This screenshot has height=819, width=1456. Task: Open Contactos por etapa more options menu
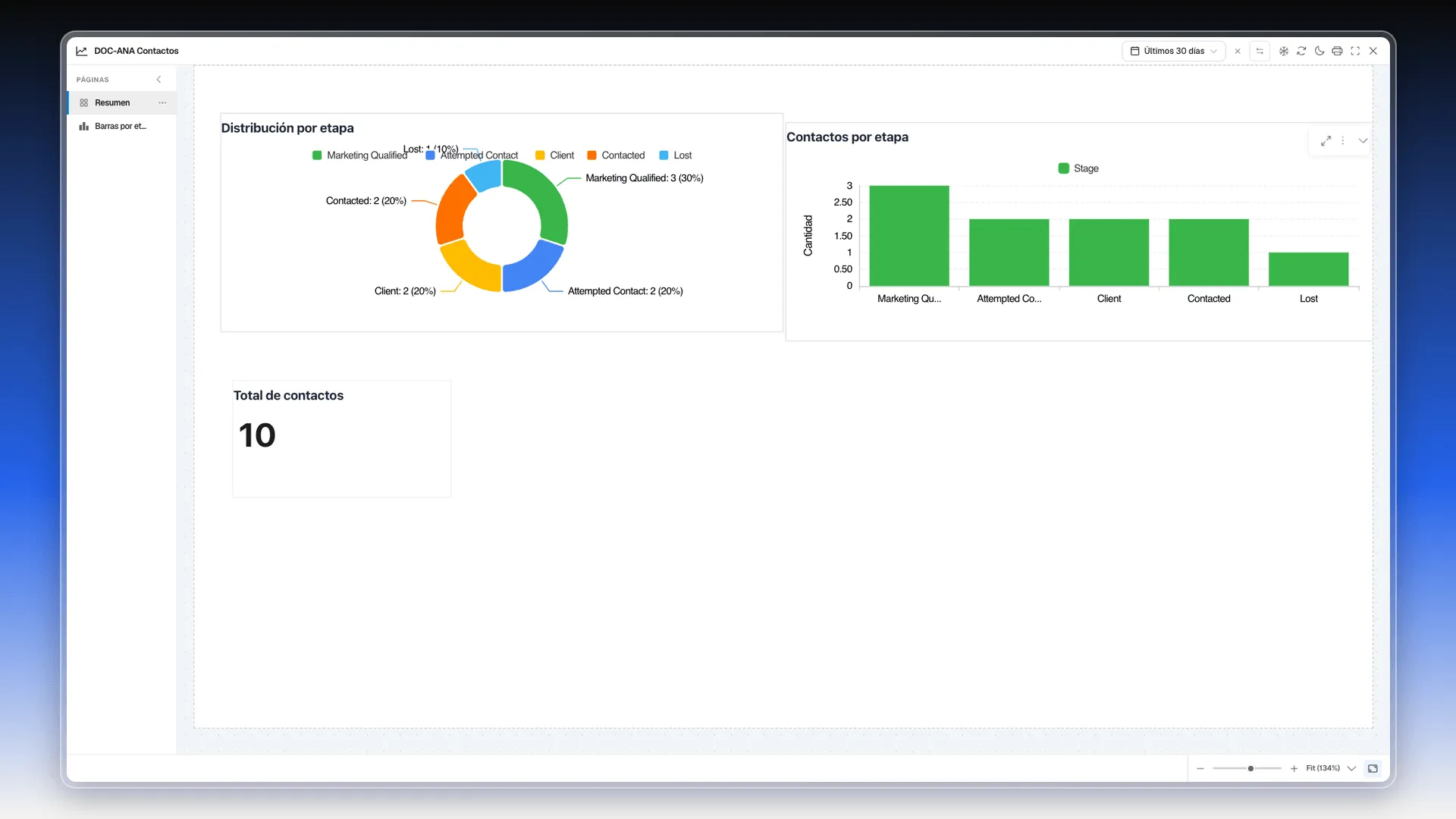point(1343,141)
